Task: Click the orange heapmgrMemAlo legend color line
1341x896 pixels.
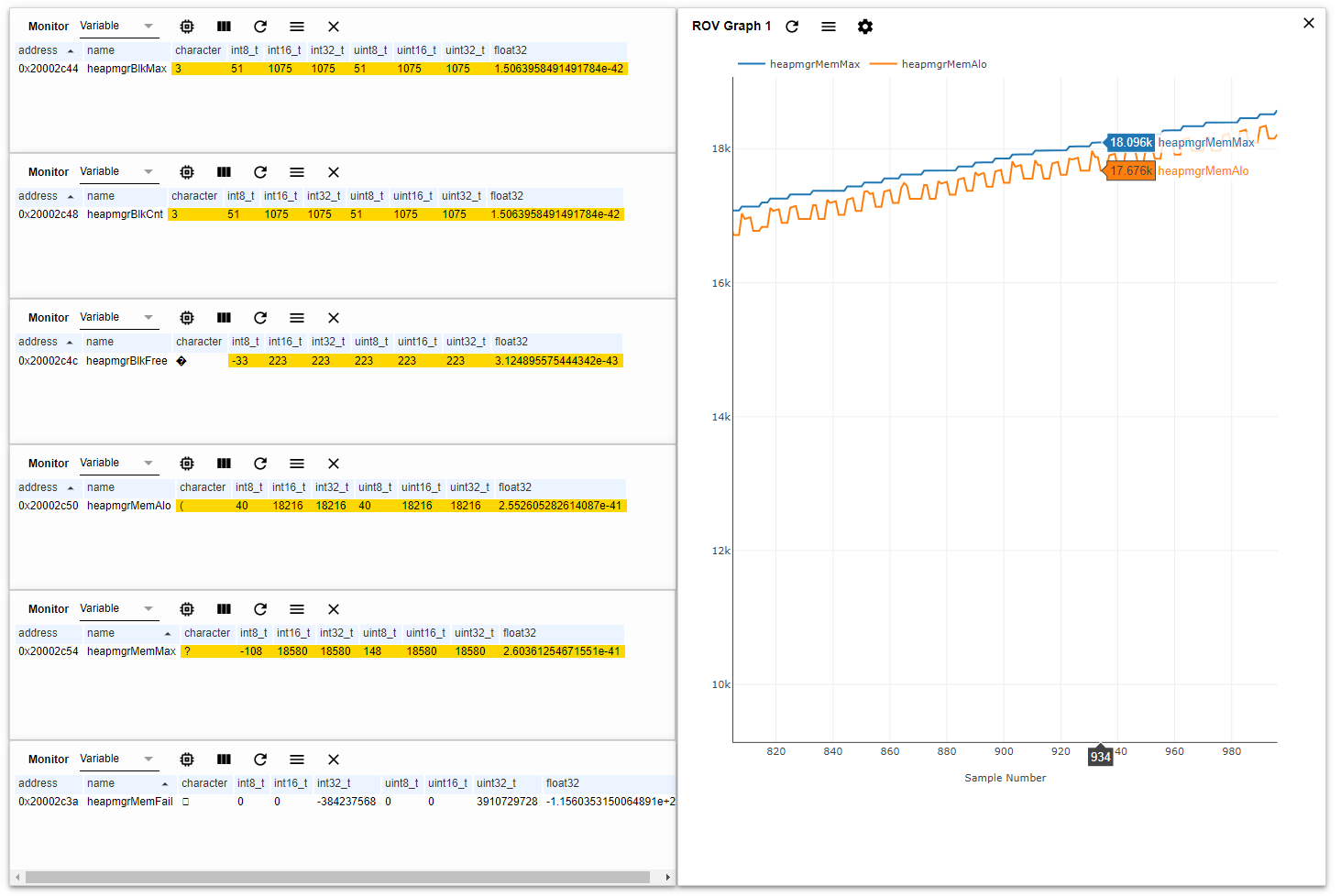Action: [885, 64]
